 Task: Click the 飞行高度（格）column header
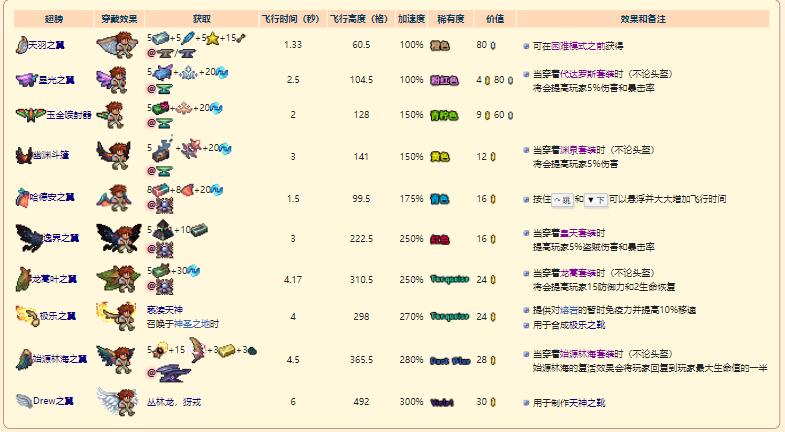click(x=362, y=19)
